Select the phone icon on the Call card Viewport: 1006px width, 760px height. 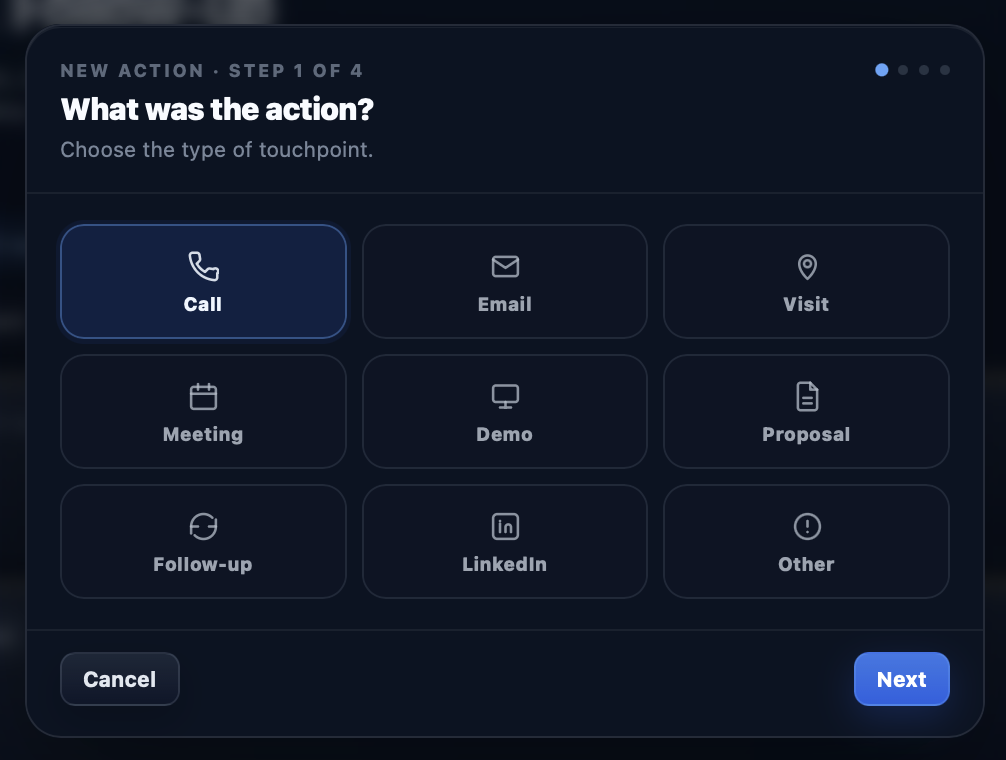click(x=203, y=267)
